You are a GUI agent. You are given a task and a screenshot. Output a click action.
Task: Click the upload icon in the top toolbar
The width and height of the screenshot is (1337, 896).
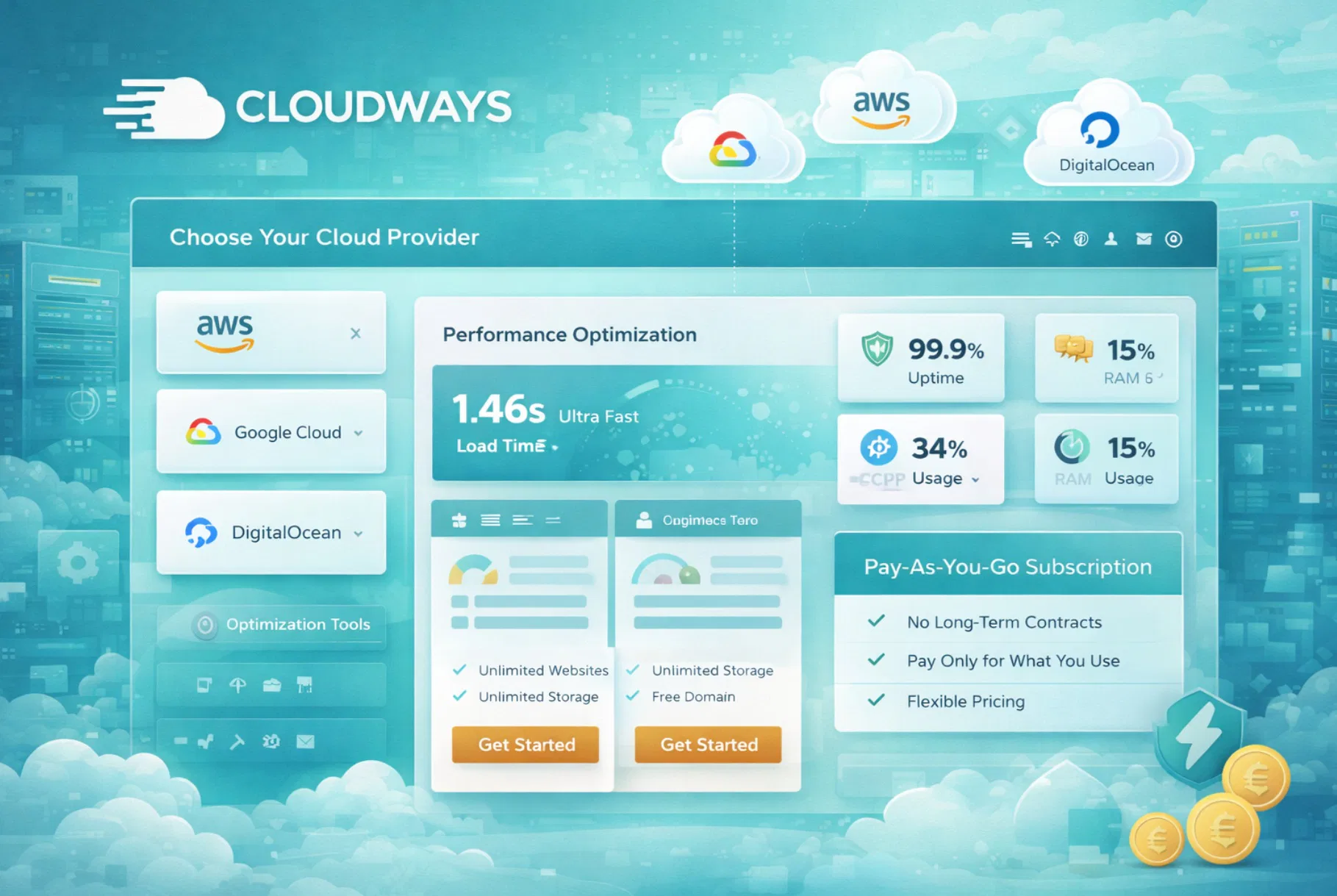point(1053,239)
